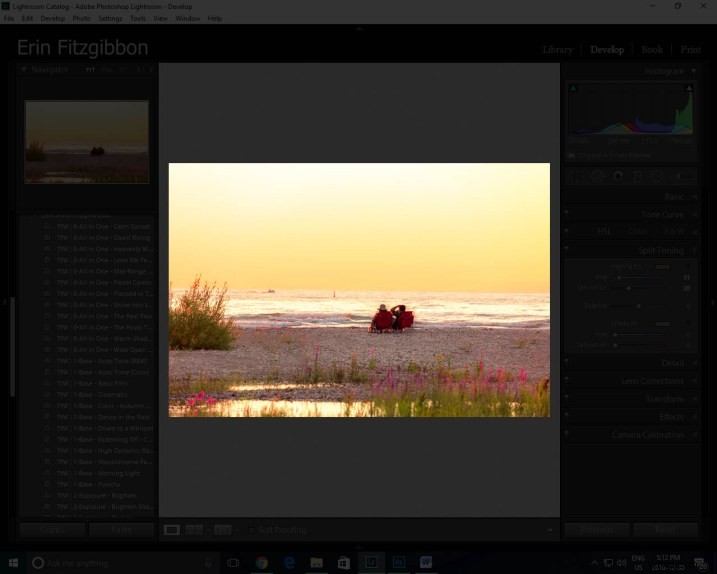Switch to Before/After view in toolbar
Screen dimensions: 717x574
(x=194, y=530)
